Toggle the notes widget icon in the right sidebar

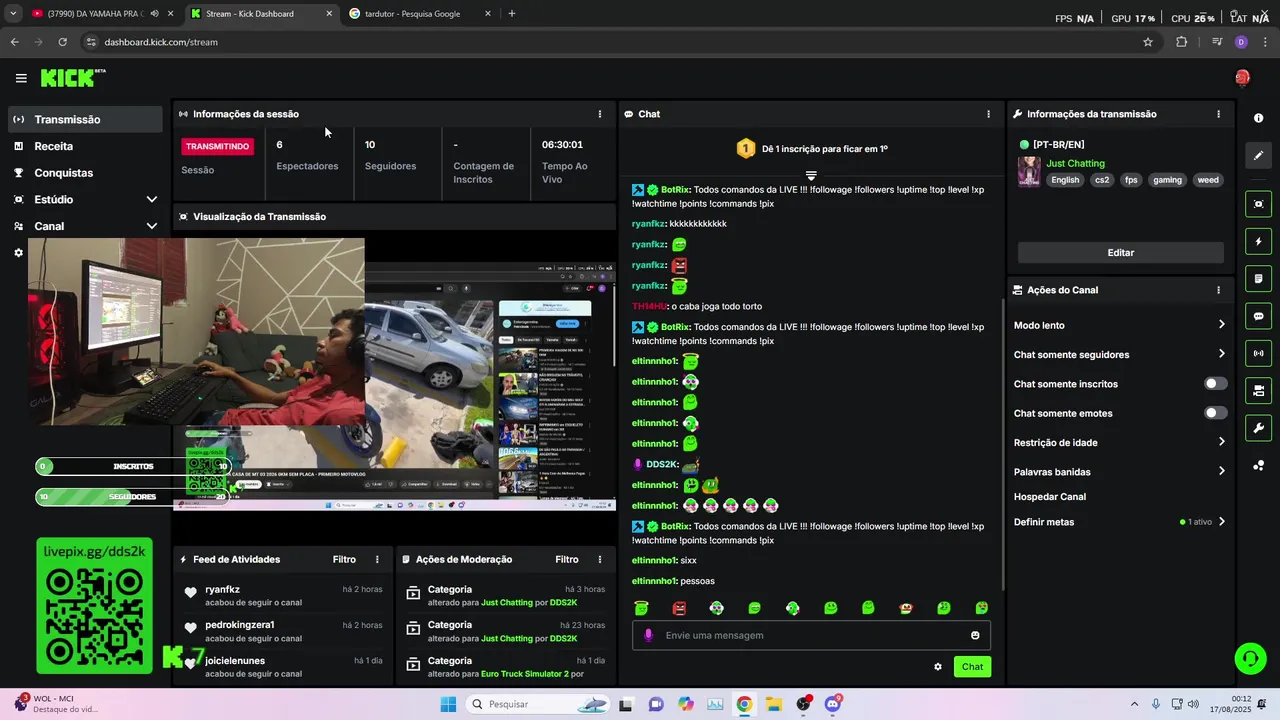pos(1258,278)
